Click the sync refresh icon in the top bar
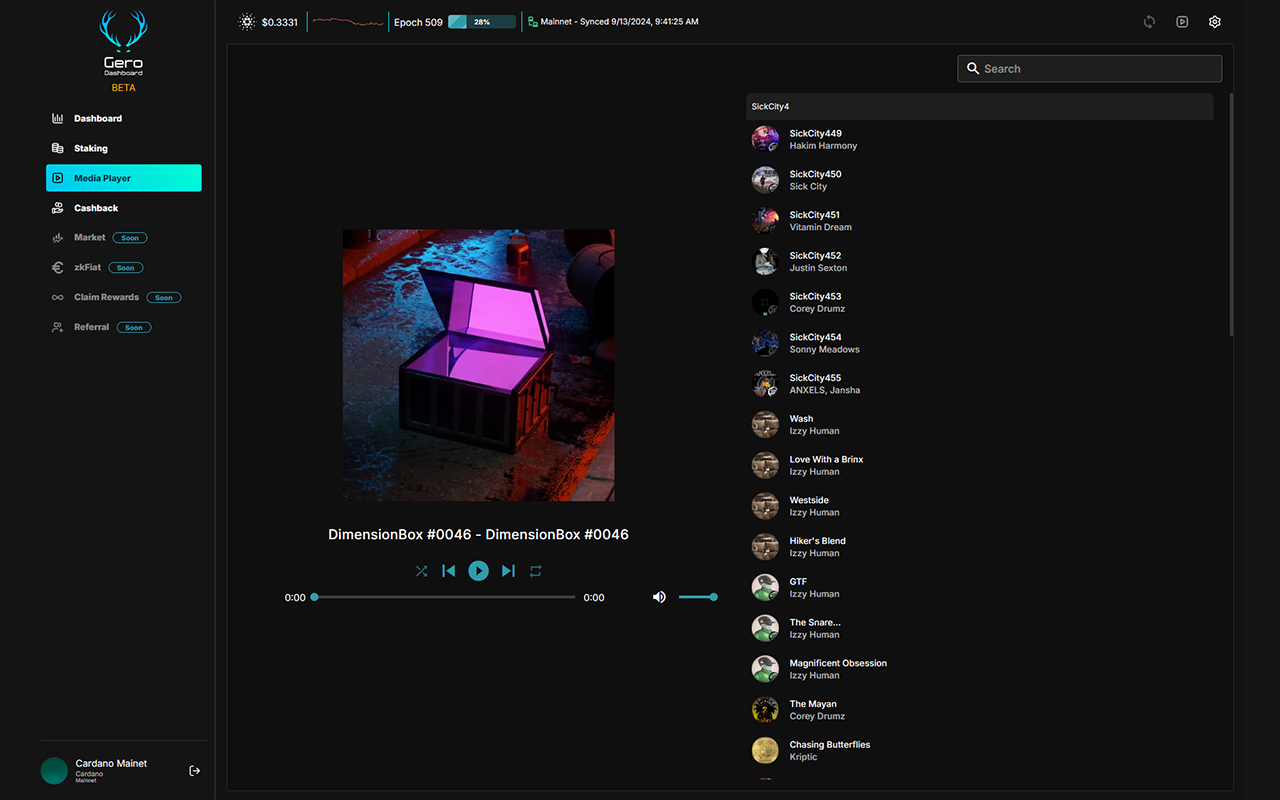The height and width of the screenshot is (800, 1280). (1149, 21)
